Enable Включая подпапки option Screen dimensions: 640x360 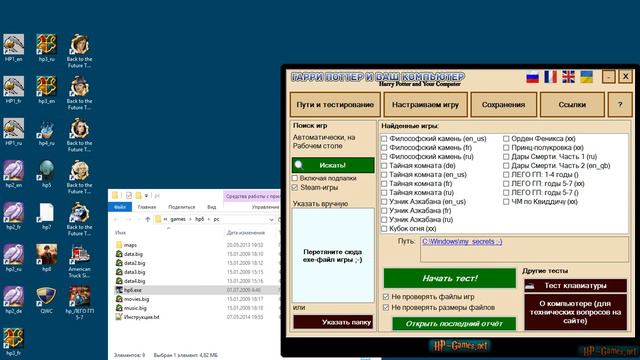(x=295, y=178)
